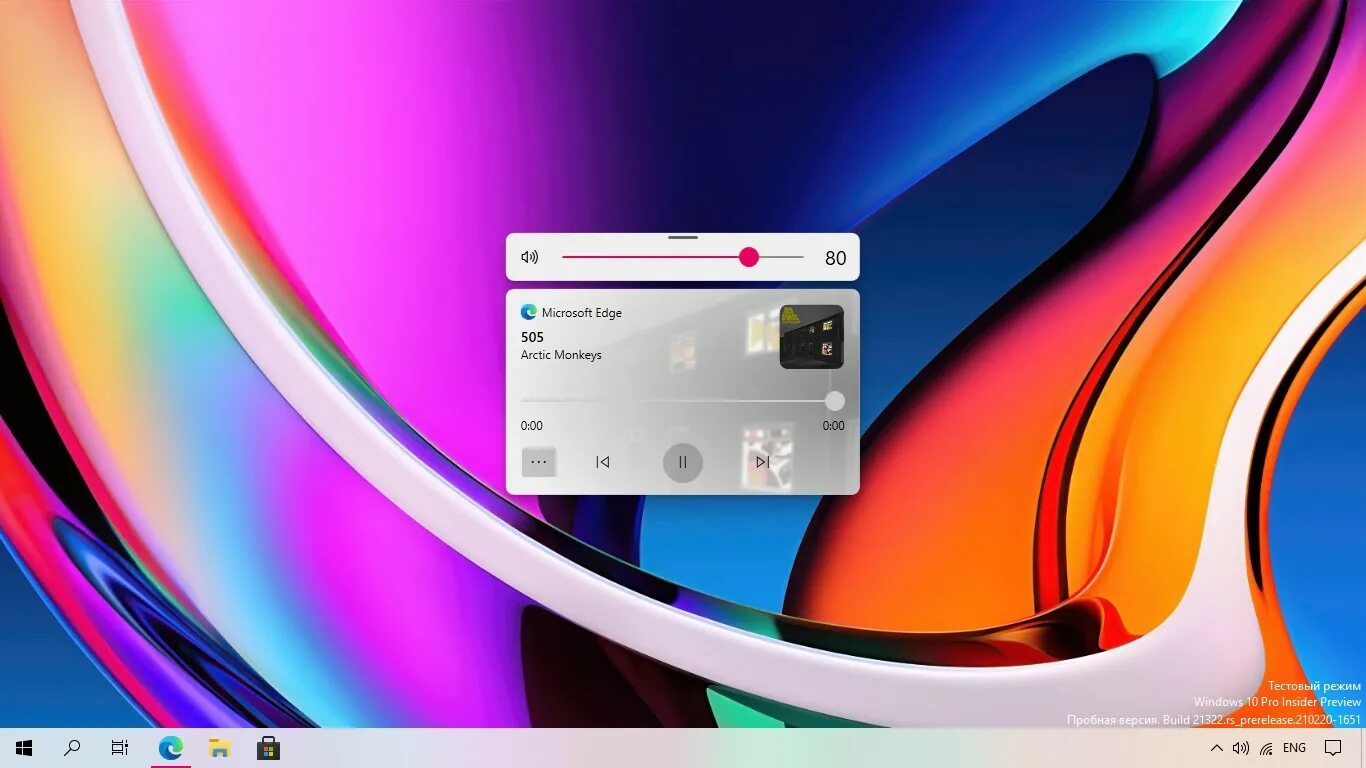1366x768 pixels.
Task: Click the system tray volume icon
Action: [x=1241, y=748]
